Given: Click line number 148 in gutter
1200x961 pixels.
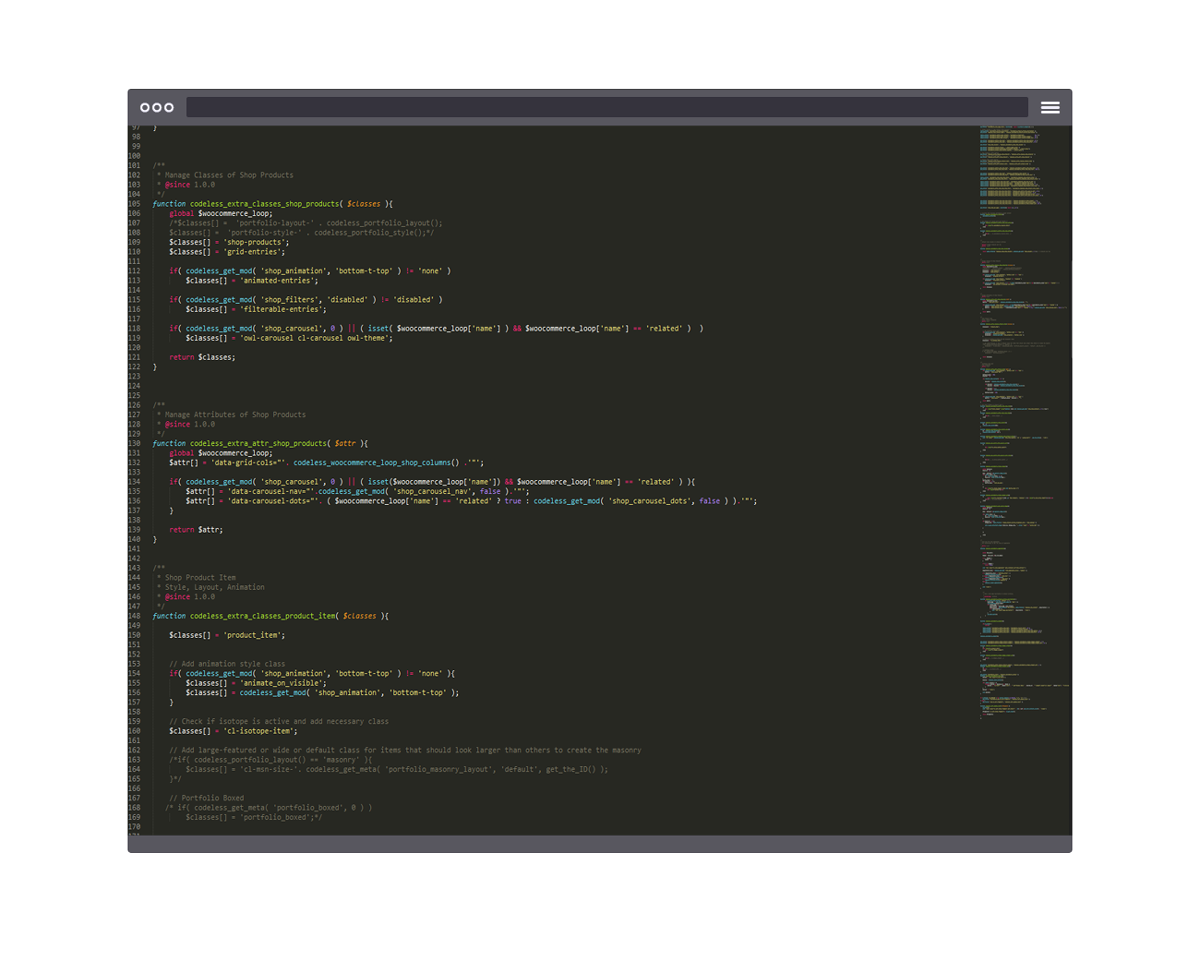Looking at the screenshot, I should click(135, 616).
